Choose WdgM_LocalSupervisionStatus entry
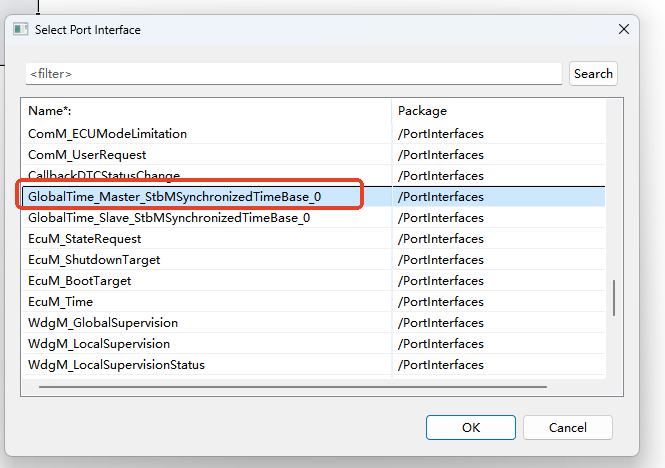665x468 pixels. (x=116, y=365)
